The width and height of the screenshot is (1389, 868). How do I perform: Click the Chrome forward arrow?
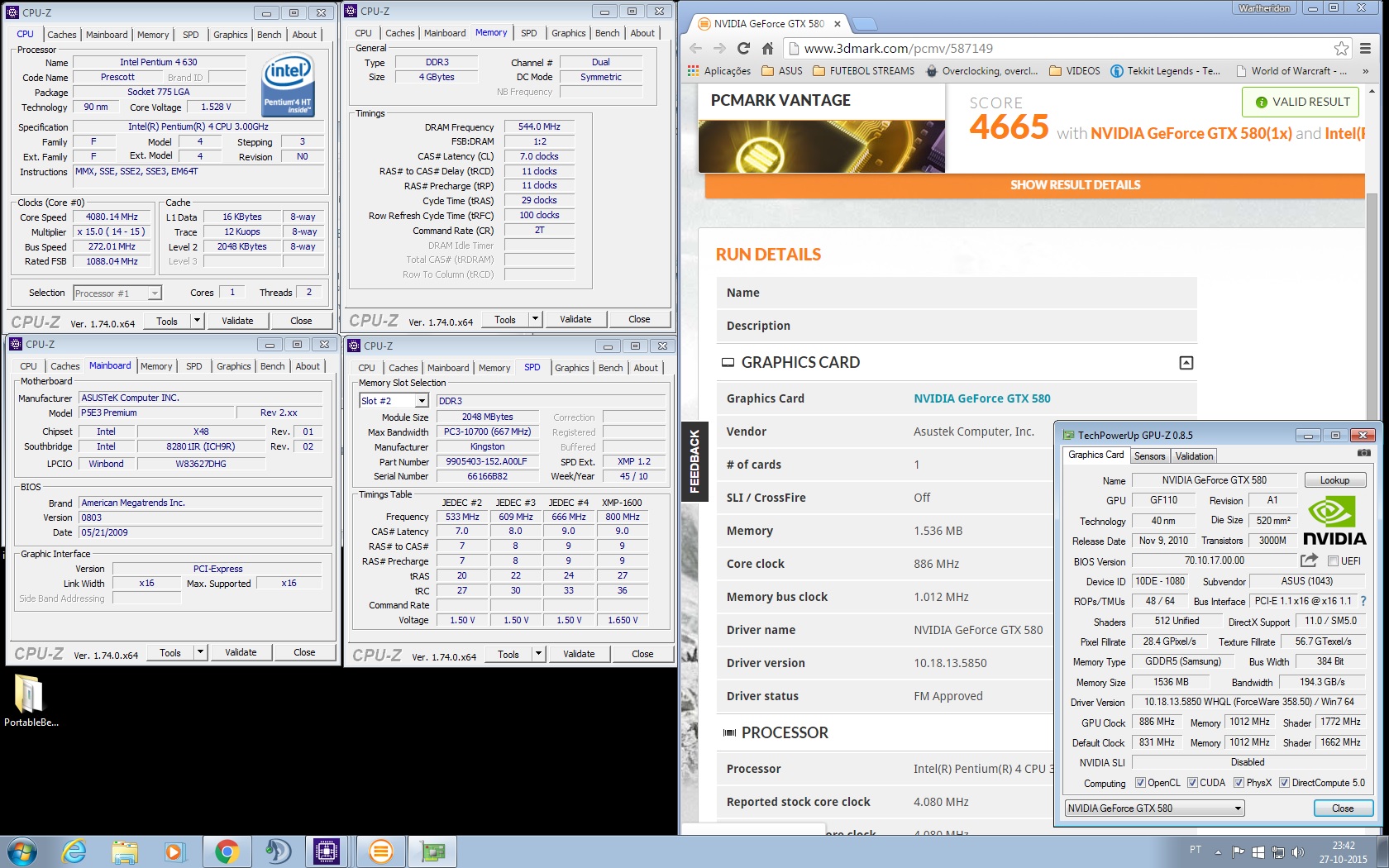719,49
